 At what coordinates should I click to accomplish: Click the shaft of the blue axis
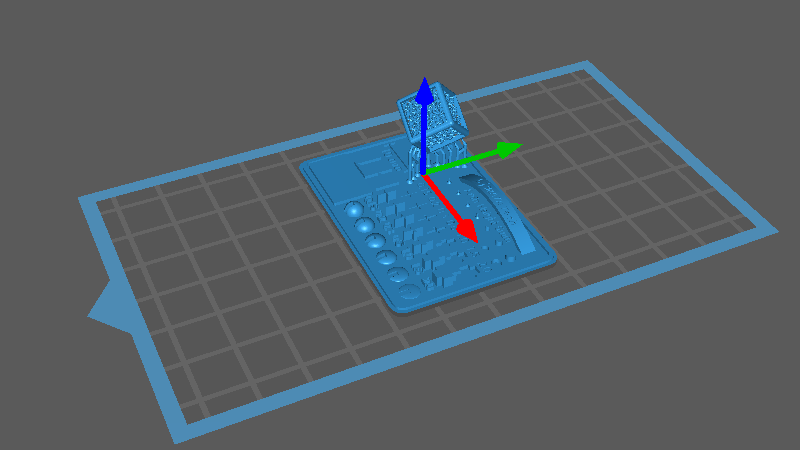[425, 135]
